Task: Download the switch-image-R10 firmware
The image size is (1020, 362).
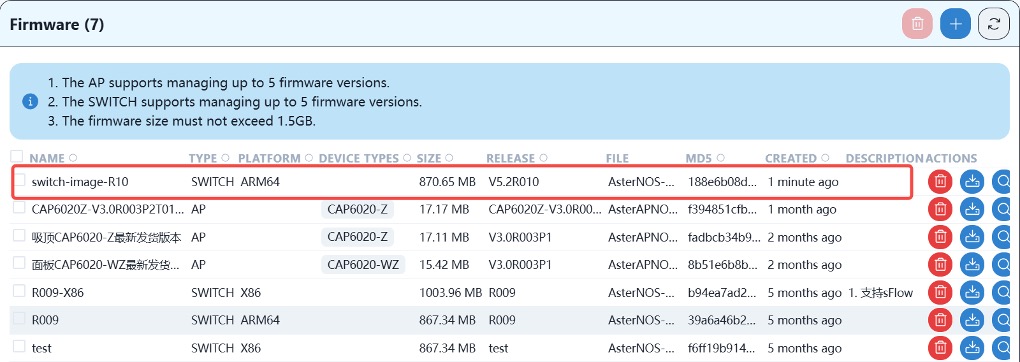Action: [972, 182]
